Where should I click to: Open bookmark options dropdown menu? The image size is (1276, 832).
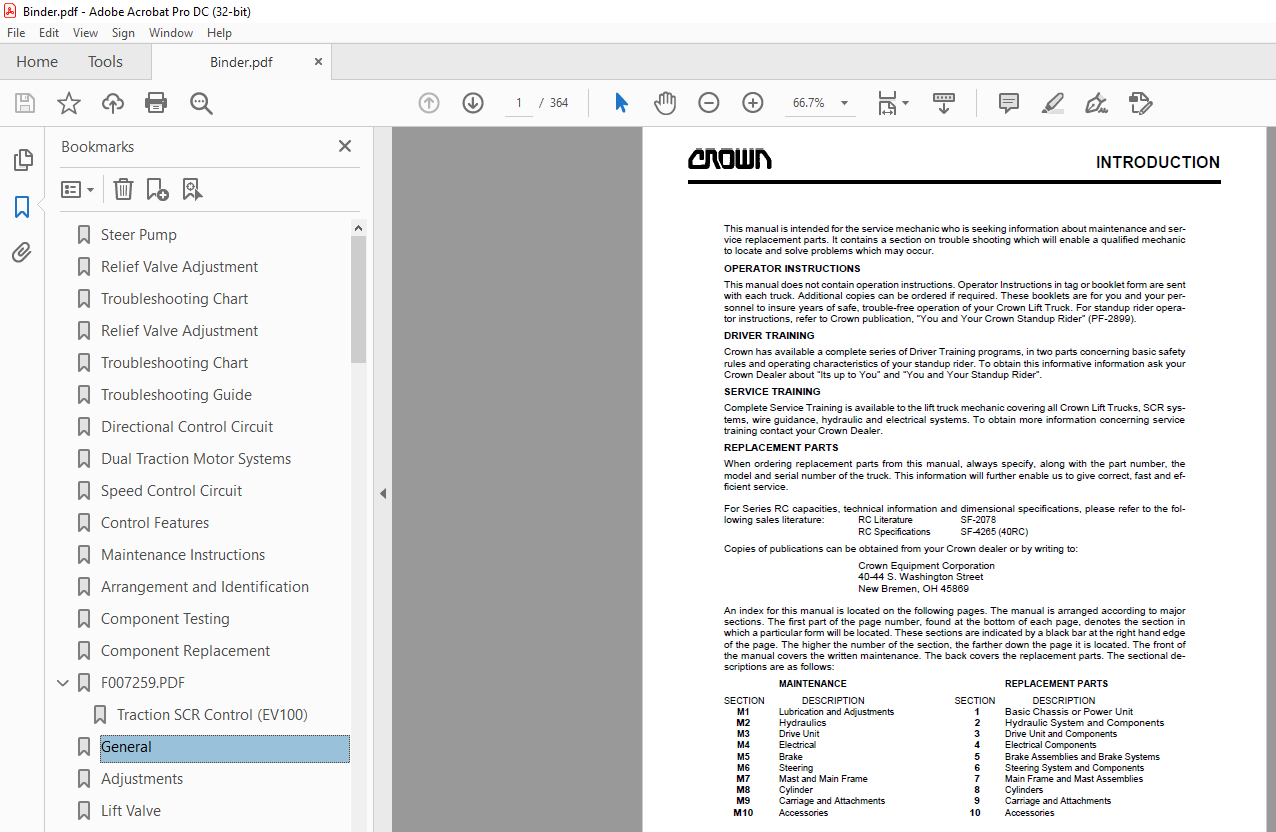[x=77, y=189]
